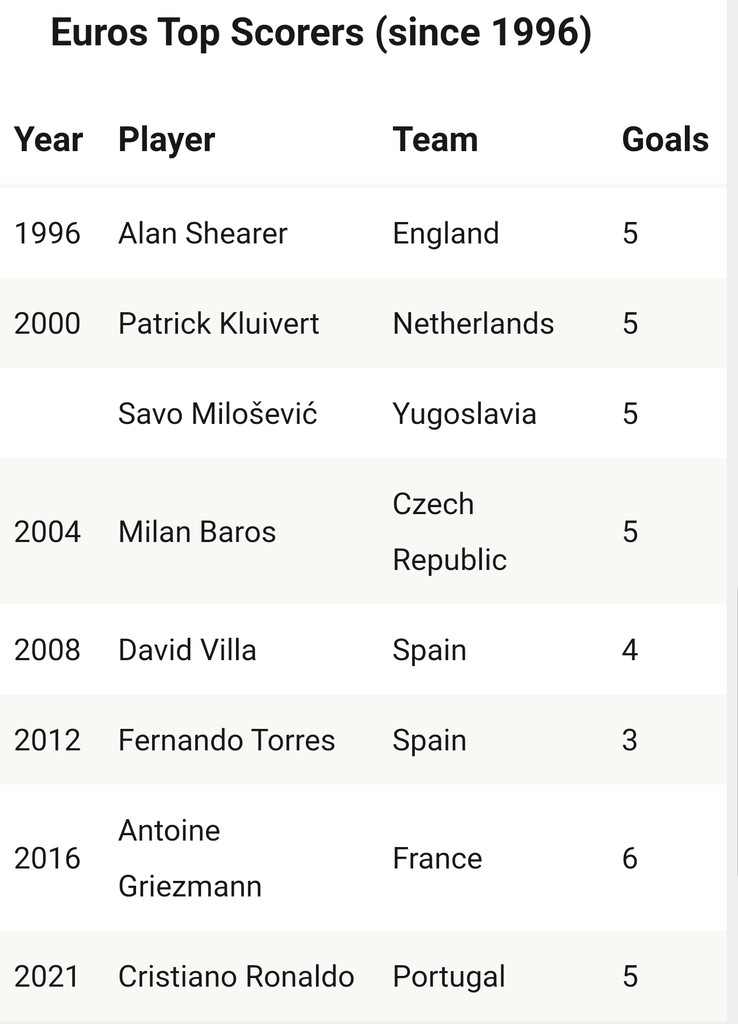Select Patrick Kluivert in the table
Viewport: 738px width, 1024px height.
tap(218, 323)
